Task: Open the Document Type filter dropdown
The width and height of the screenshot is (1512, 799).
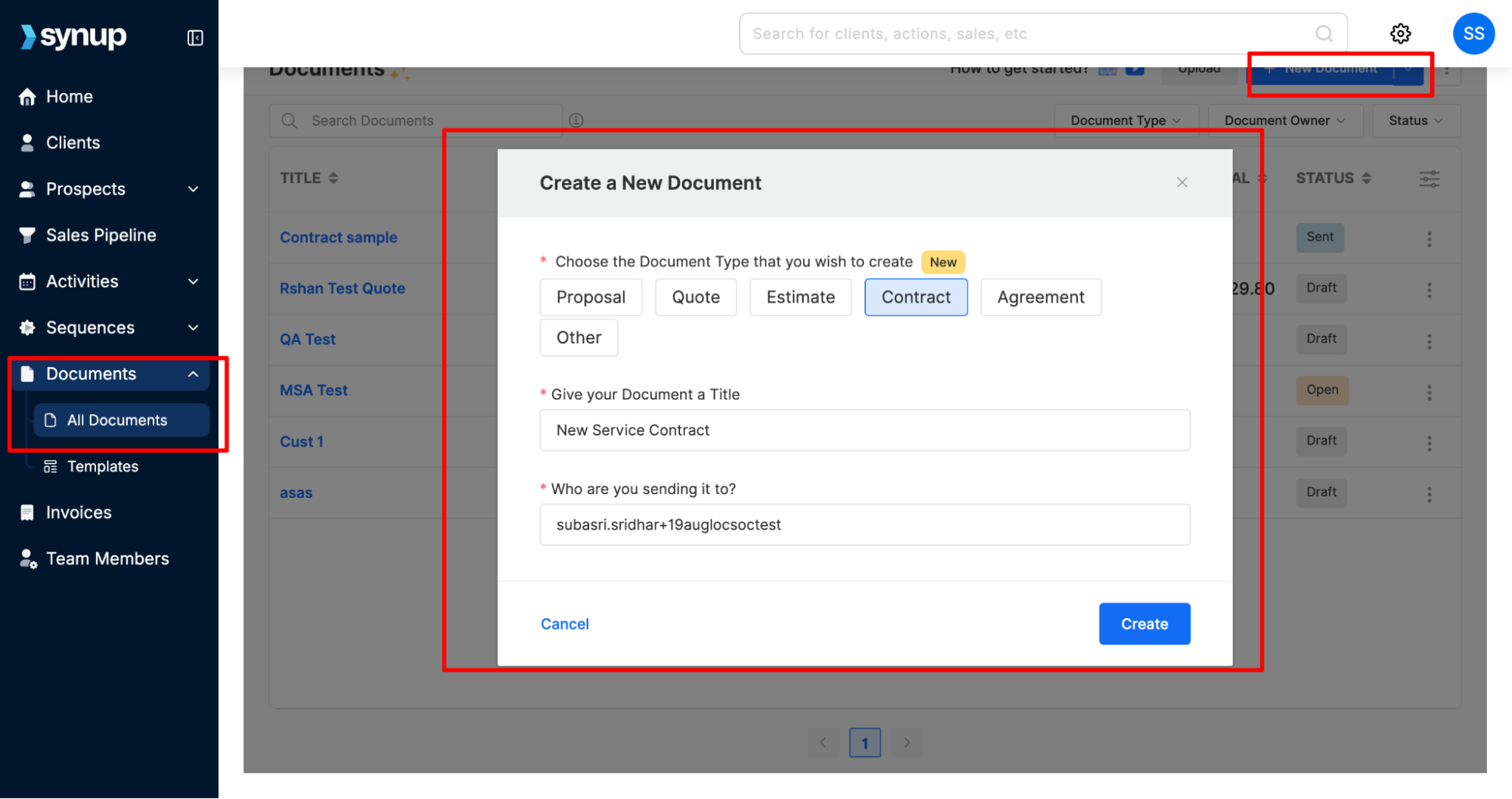Action: [1125, 120]
